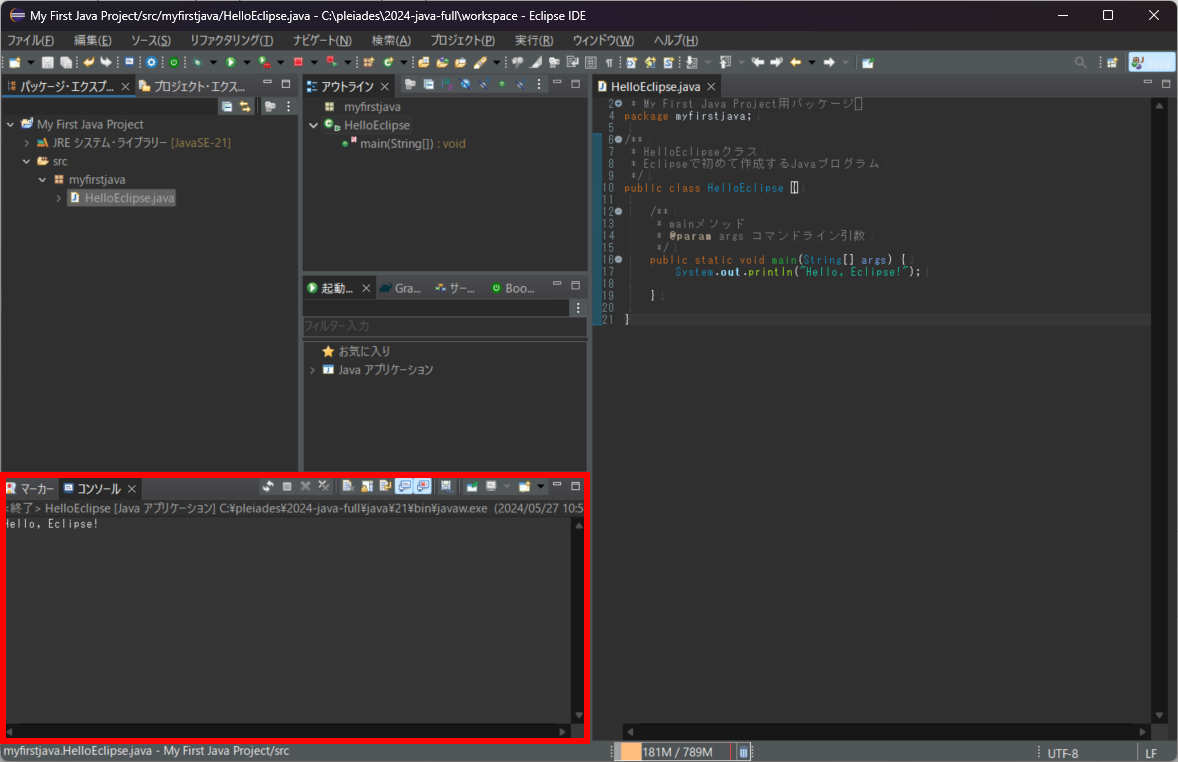Switch to the Java perspective button

click(1152, 62)
